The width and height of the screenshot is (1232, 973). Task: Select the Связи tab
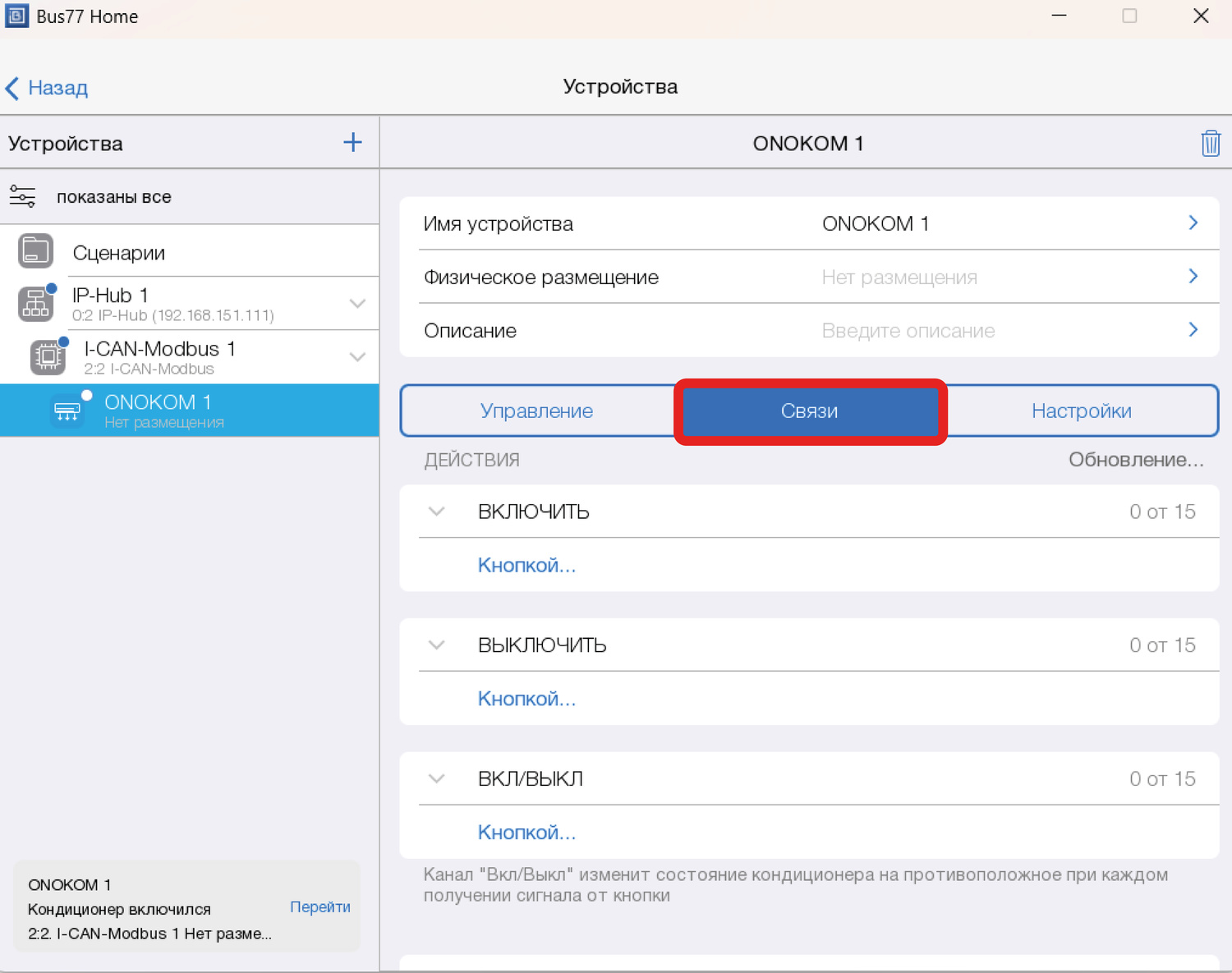[x=809, y=411]
